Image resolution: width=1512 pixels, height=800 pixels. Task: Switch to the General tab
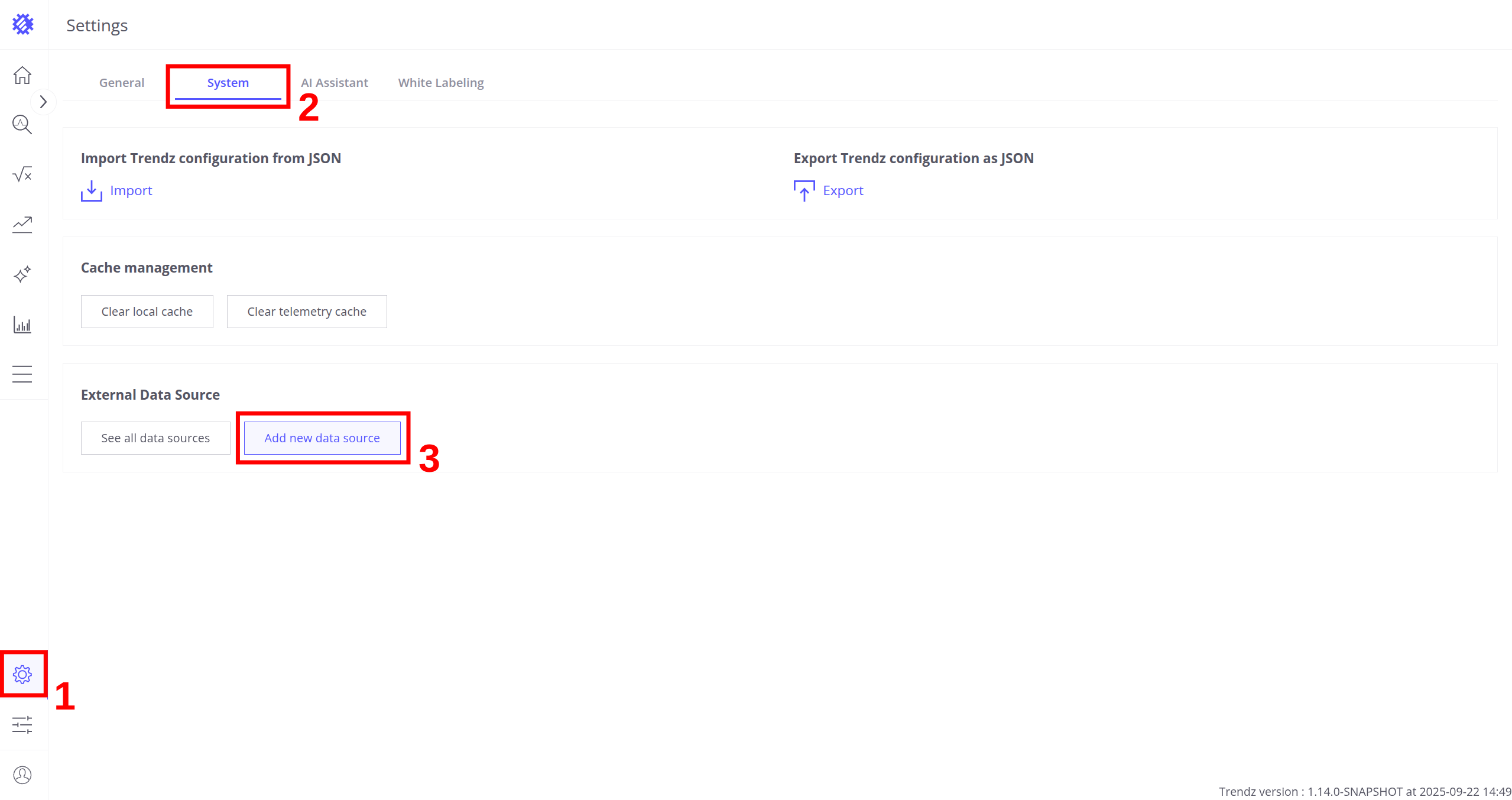coord(122,83)
